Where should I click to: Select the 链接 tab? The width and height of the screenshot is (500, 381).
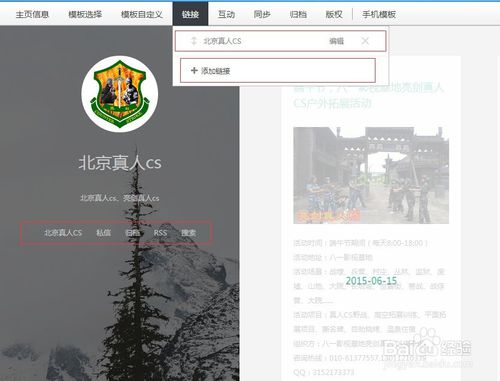point(190,14)
